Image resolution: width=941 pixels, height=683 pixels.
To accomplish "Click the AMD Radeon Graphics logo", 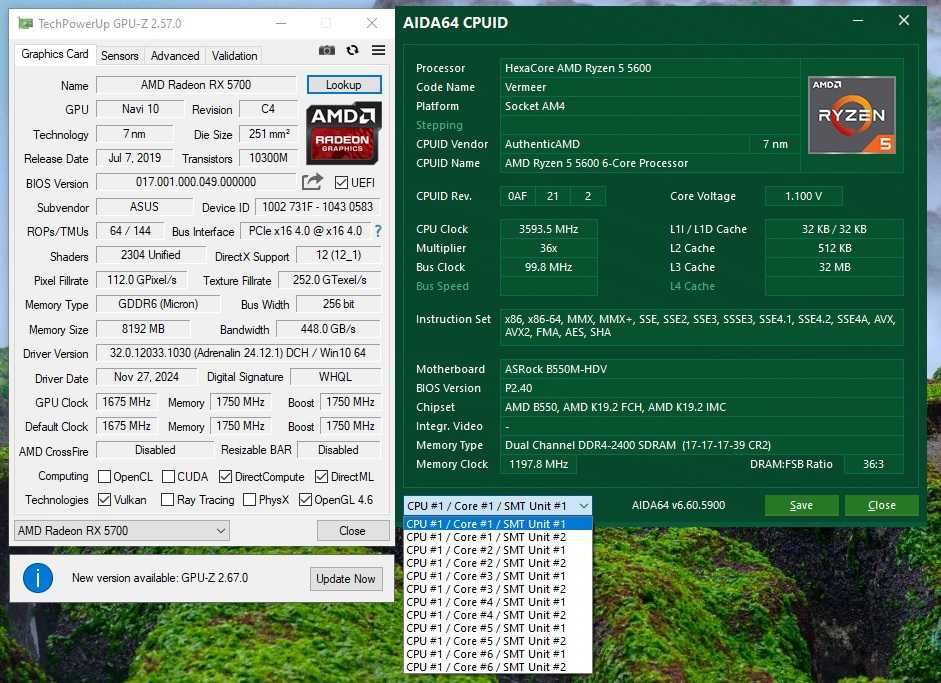I will click(x=343, y=133).
